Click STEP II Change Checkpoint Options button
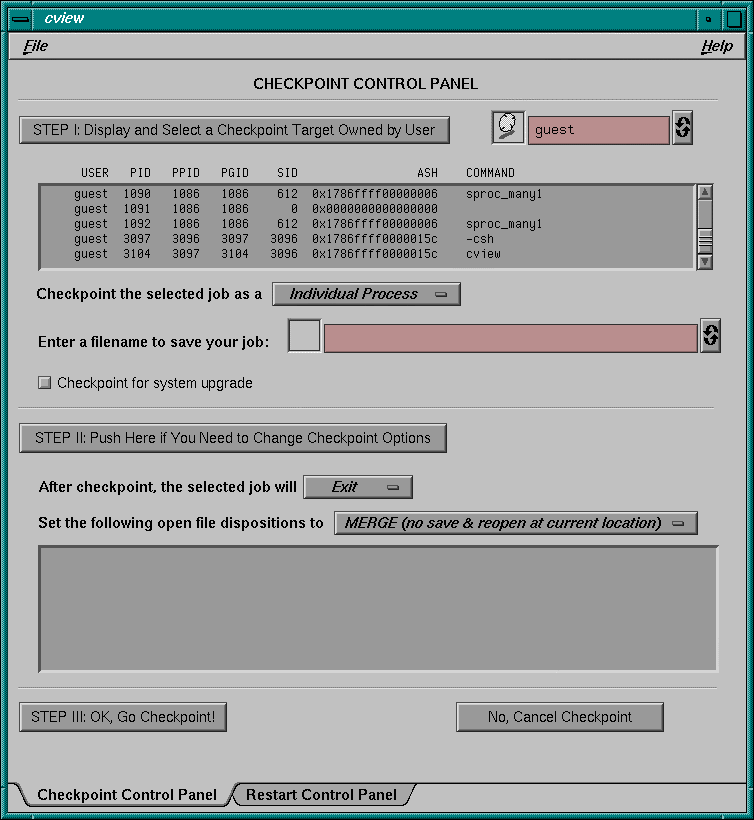The height and width of the screenshot is (820, 754). pos(233,438)
